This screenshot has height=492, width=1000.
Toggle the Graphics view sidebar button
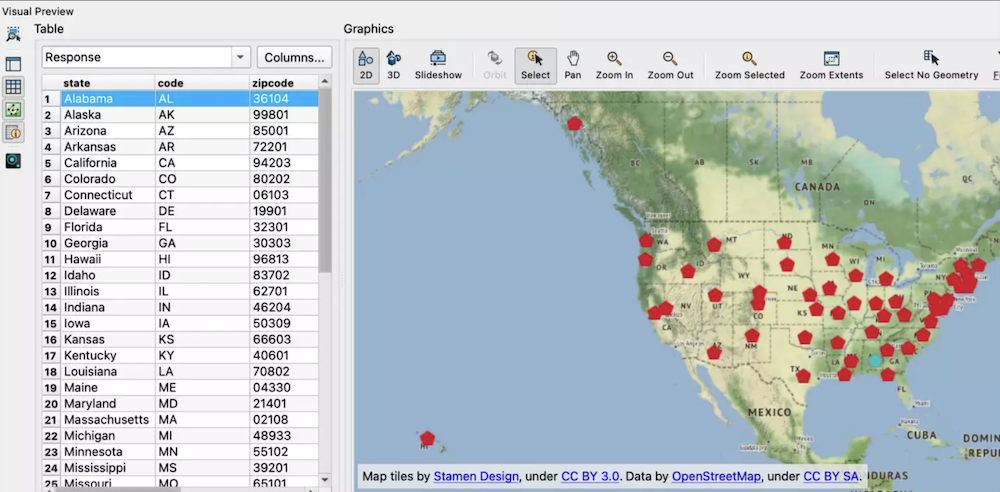pos(13,110)
